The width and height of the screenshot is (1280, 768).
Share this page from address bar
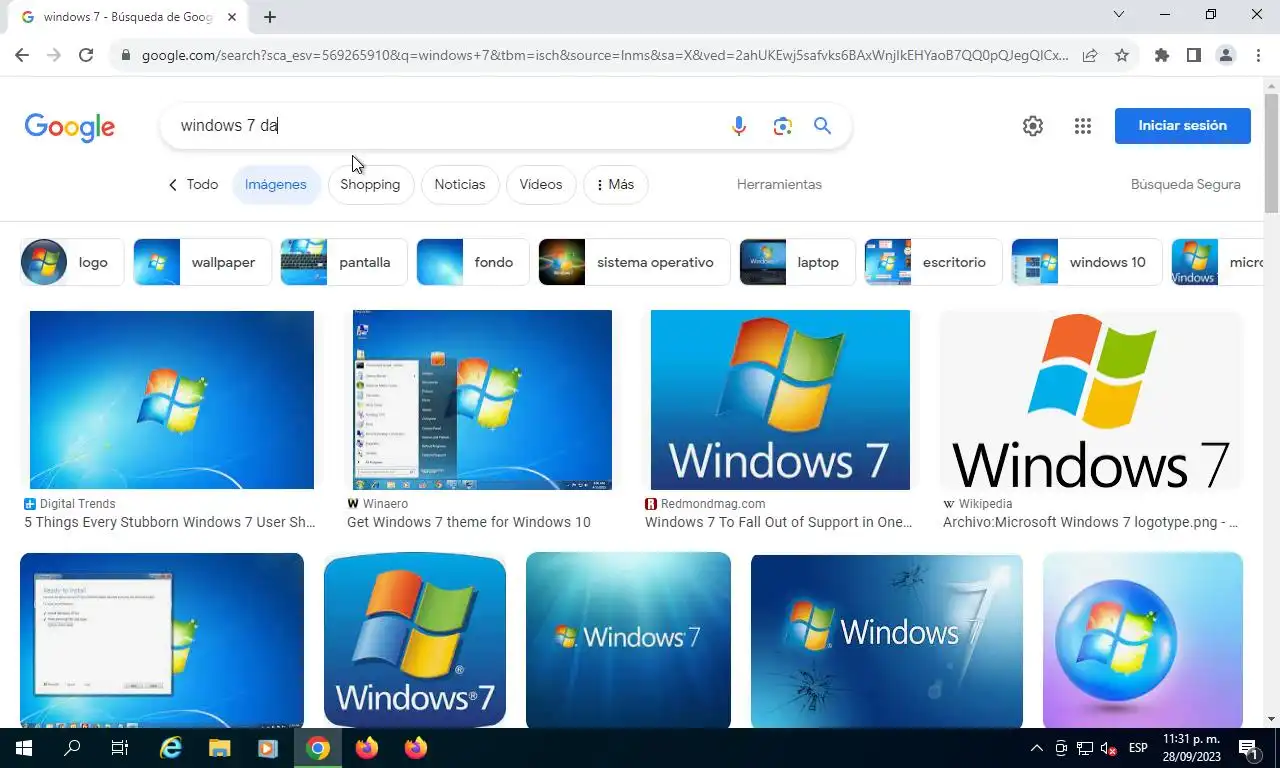[x=1090, y=55]
